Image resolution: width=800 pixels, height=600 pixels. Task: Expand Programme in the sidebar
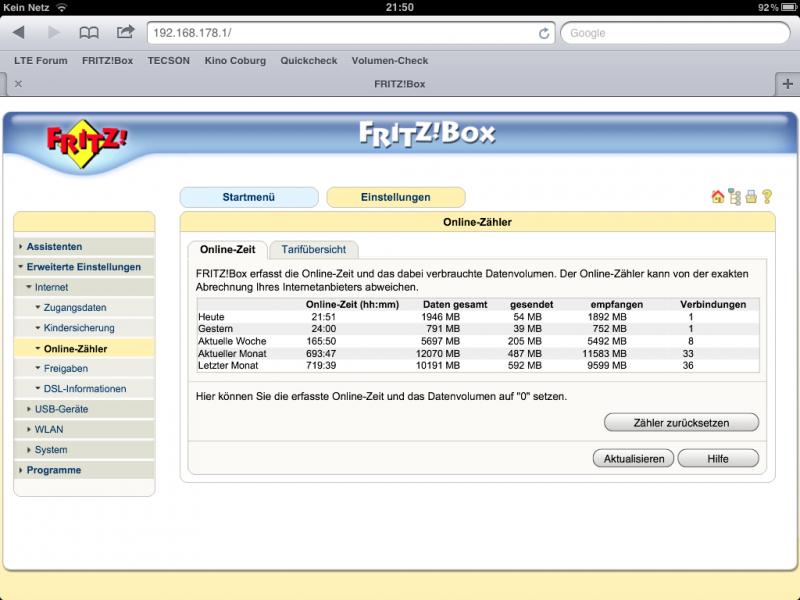(x=84, y=470)
